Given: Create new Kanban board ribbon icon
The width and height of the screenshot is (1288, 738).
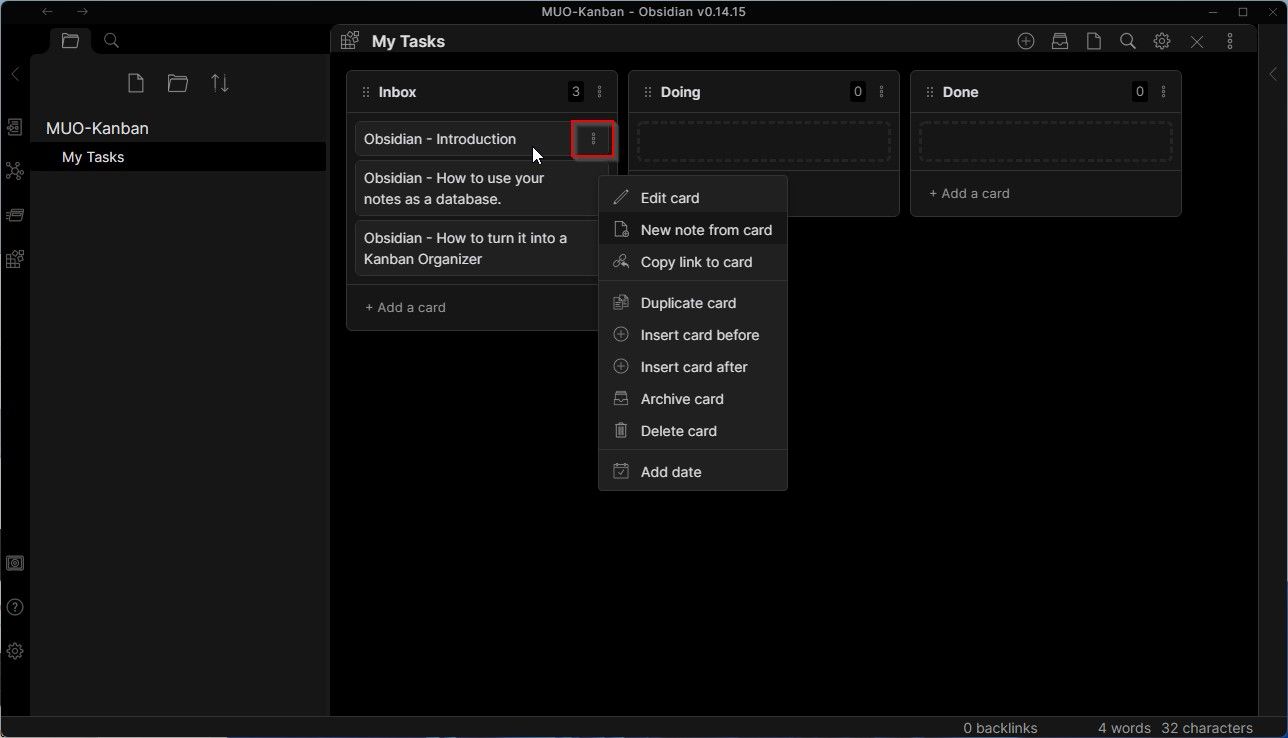Looking at the screenshot, I should [x=15, y=259].
